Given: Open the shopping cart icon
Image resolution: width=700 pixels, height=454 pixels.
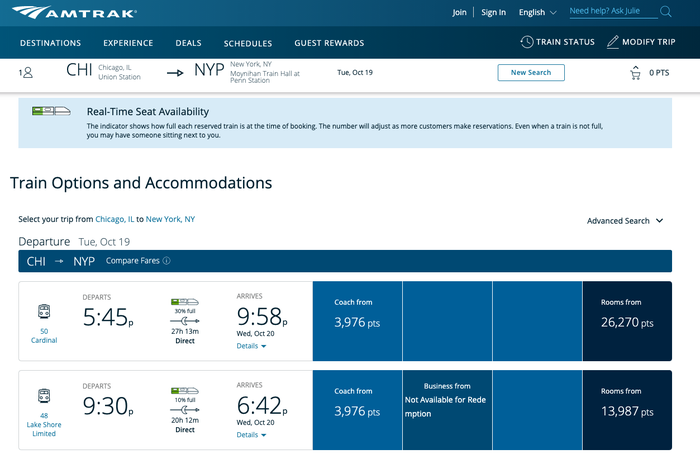Looking at the screenshot, I should coord(635,73).
